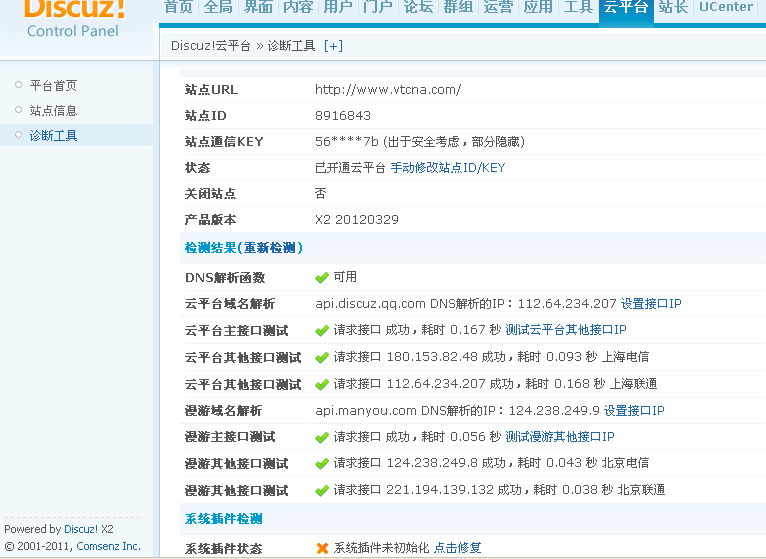This screenshot has width=766, height=559.
Task: Click the Discuz!云平台 breadcrumb text
Action: (211, 46)
